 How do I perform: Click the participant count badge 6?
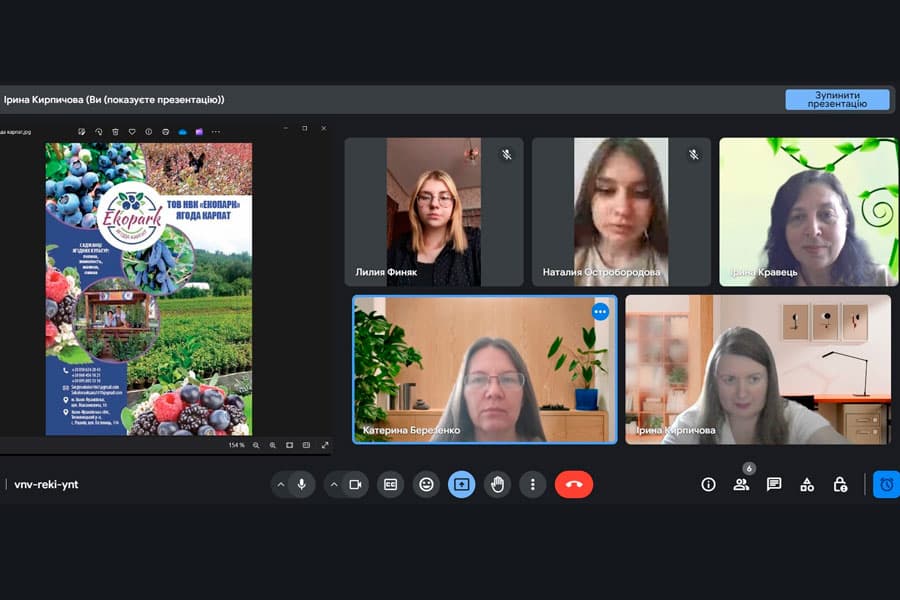point(748,469)
